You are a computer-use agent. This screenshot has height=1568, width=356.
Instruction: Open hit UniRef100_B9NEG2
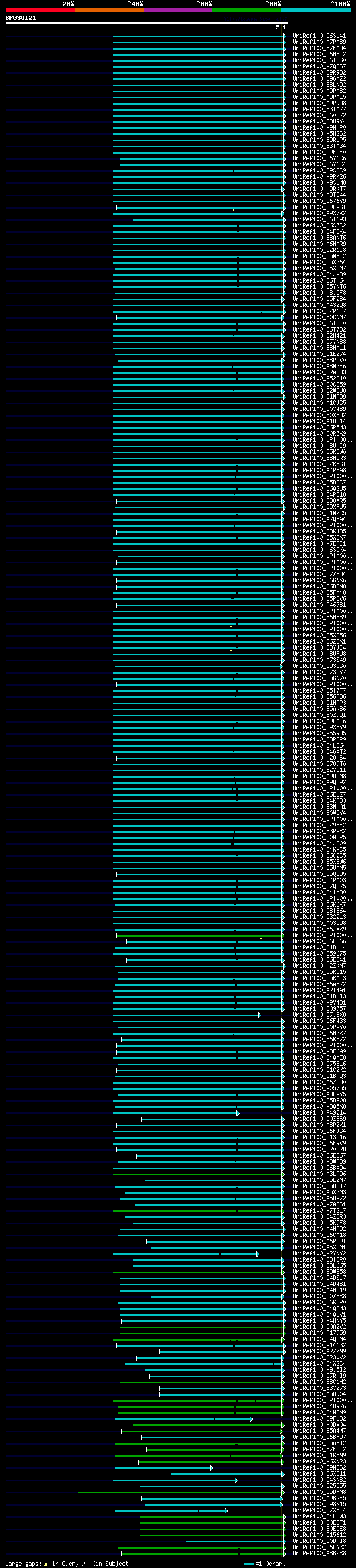coord(319,1467)
